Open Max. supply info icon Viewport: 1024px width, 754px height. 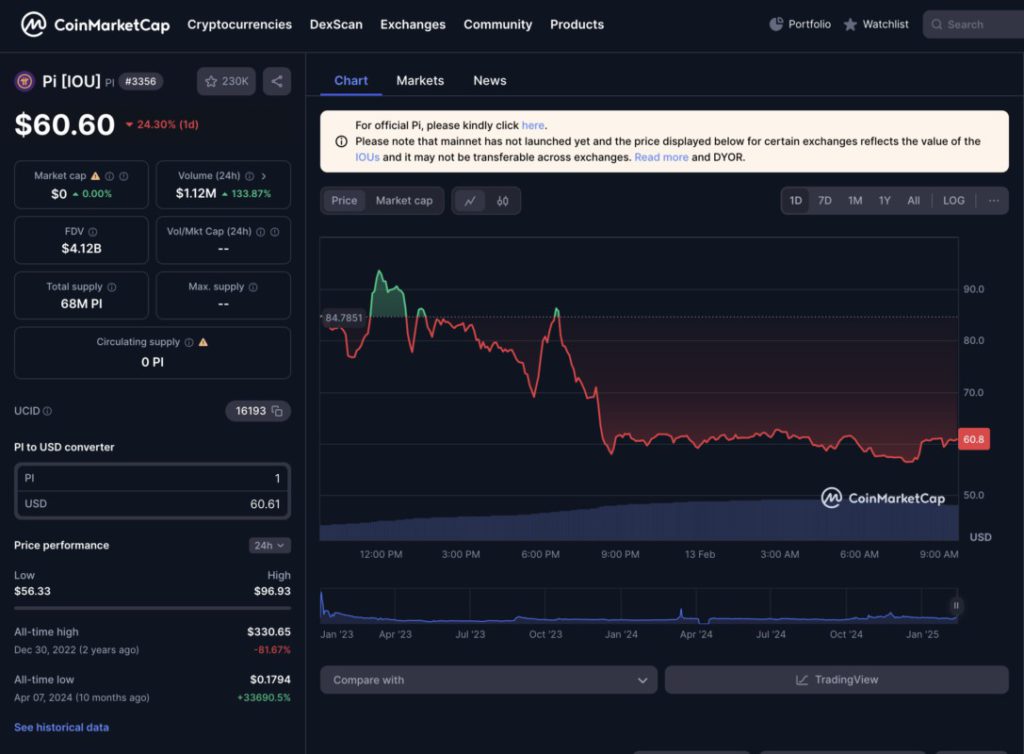(253, 287)
